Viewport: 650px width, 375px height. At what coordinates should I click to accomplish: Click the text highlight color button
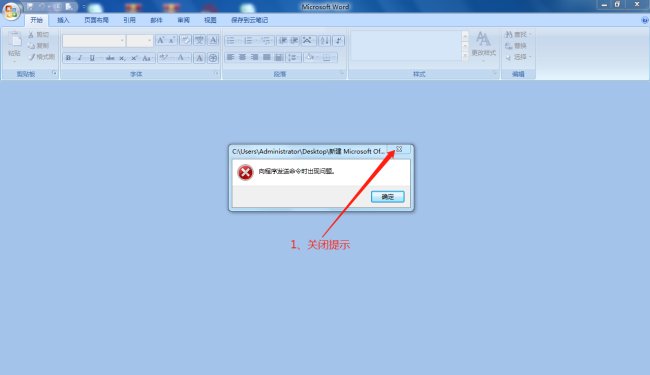pos(164,58)
